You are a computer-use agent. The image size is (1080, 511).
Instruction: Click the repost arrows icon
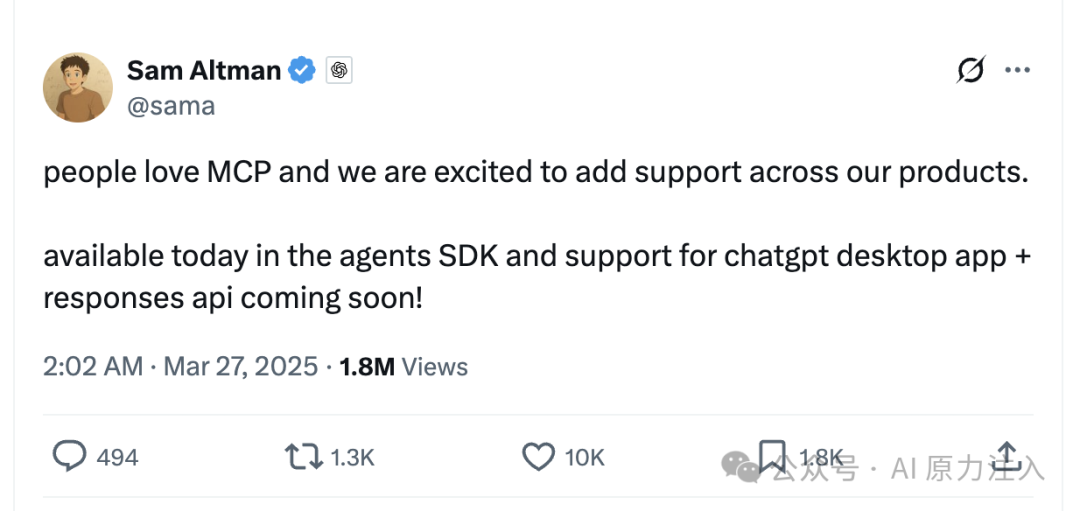[304, 457]
